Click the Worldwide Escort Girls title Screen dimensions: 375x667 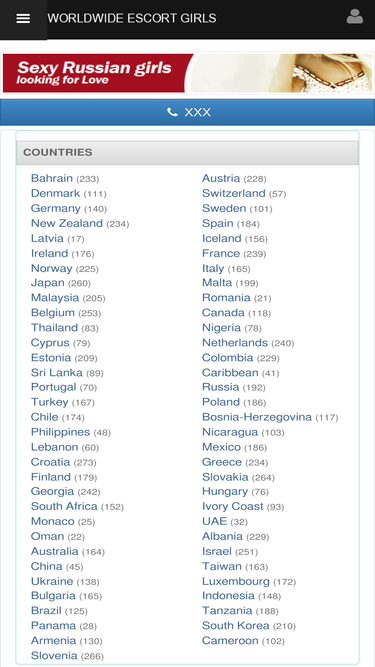click(132, 18)
